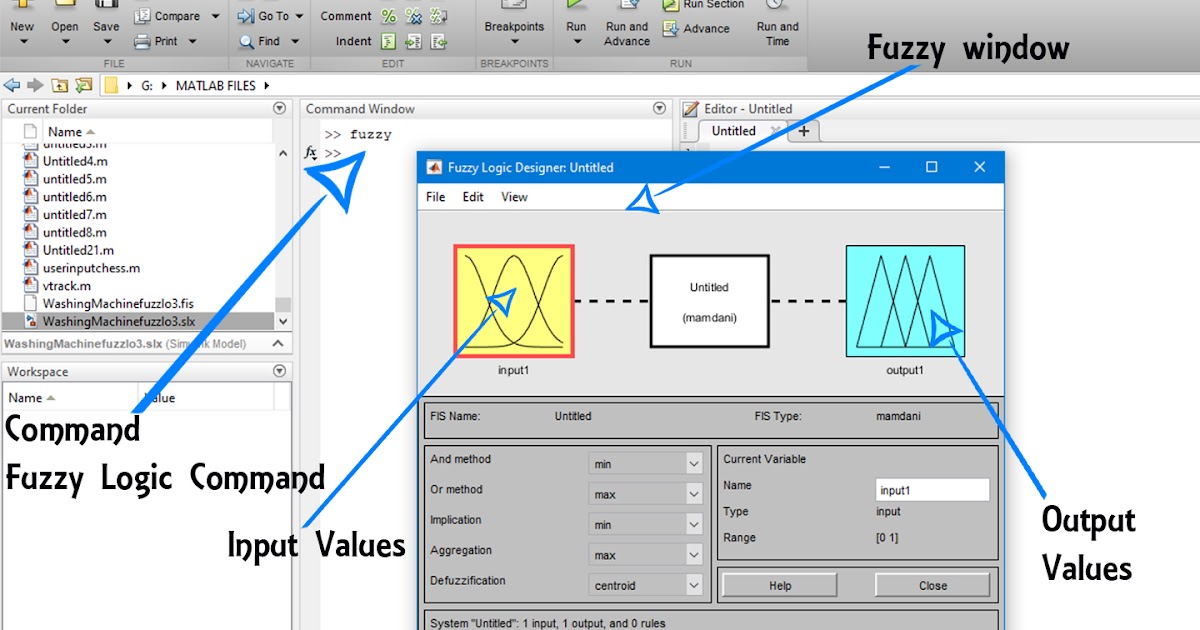Open the Workspace panel actions menu
1200x630 pixels.
point(279,372)
